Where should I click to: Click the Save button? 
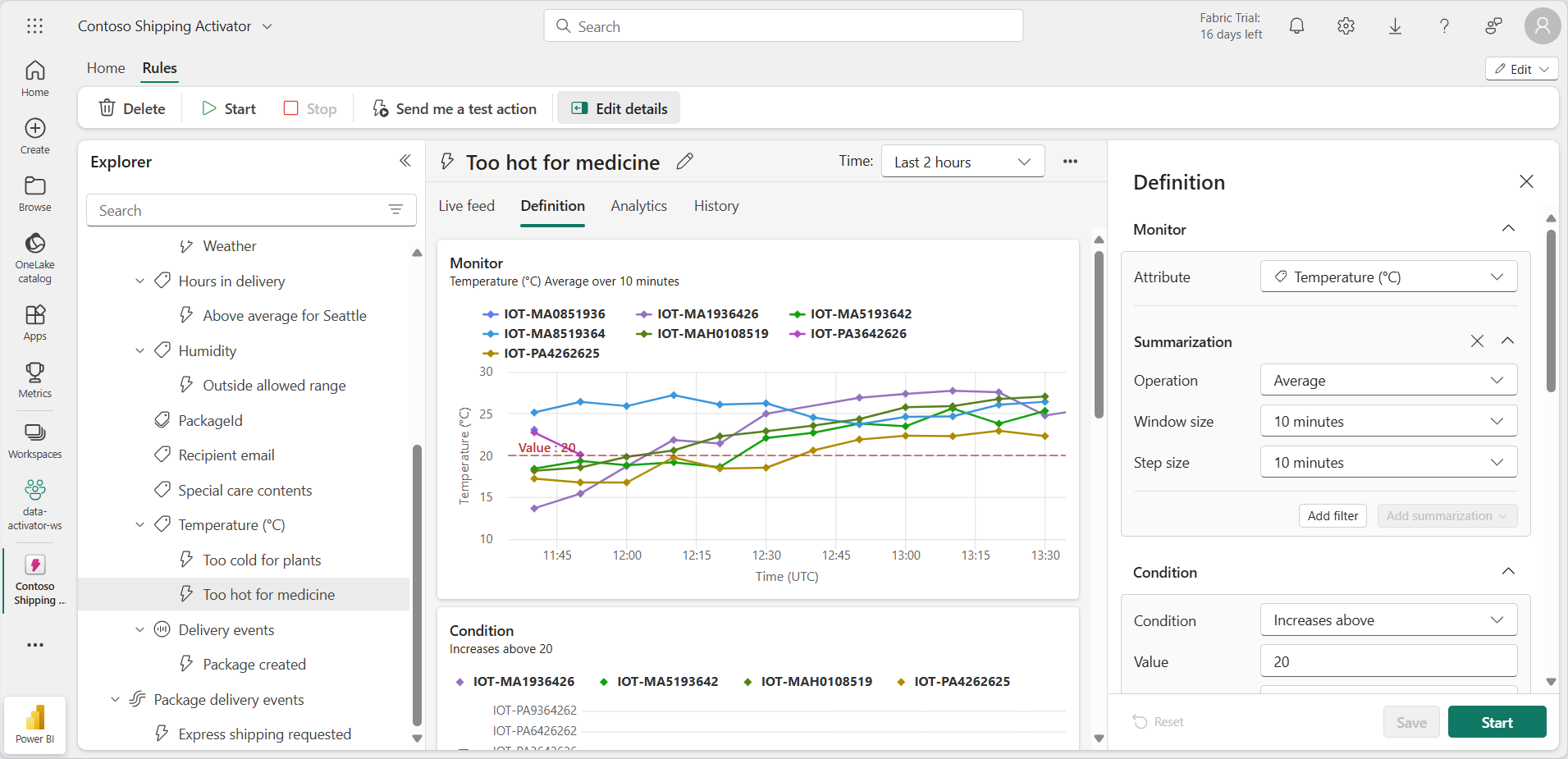pyautogui.click(x=1411, y=722)
